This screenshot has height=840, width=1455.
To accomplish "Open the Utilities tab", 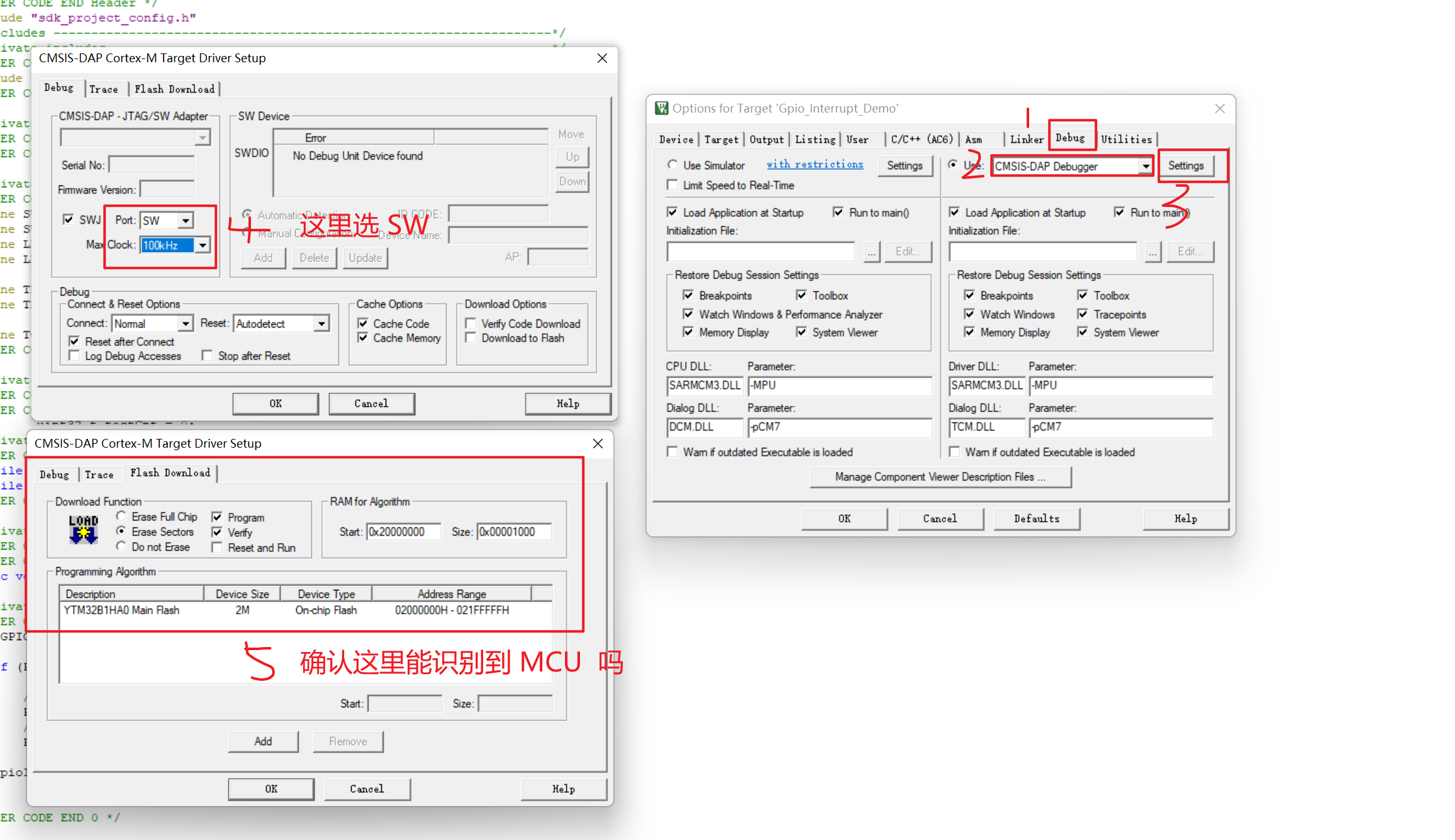I will 1127,140.
